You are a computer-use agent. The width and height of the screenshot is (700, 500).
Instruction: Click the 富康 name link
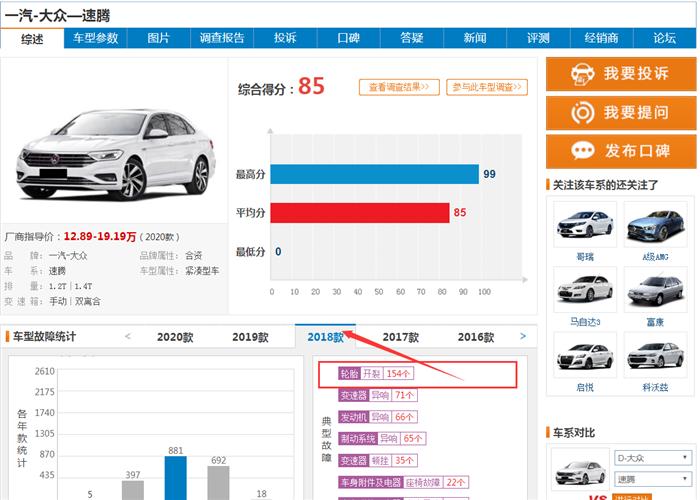point(655,322)
